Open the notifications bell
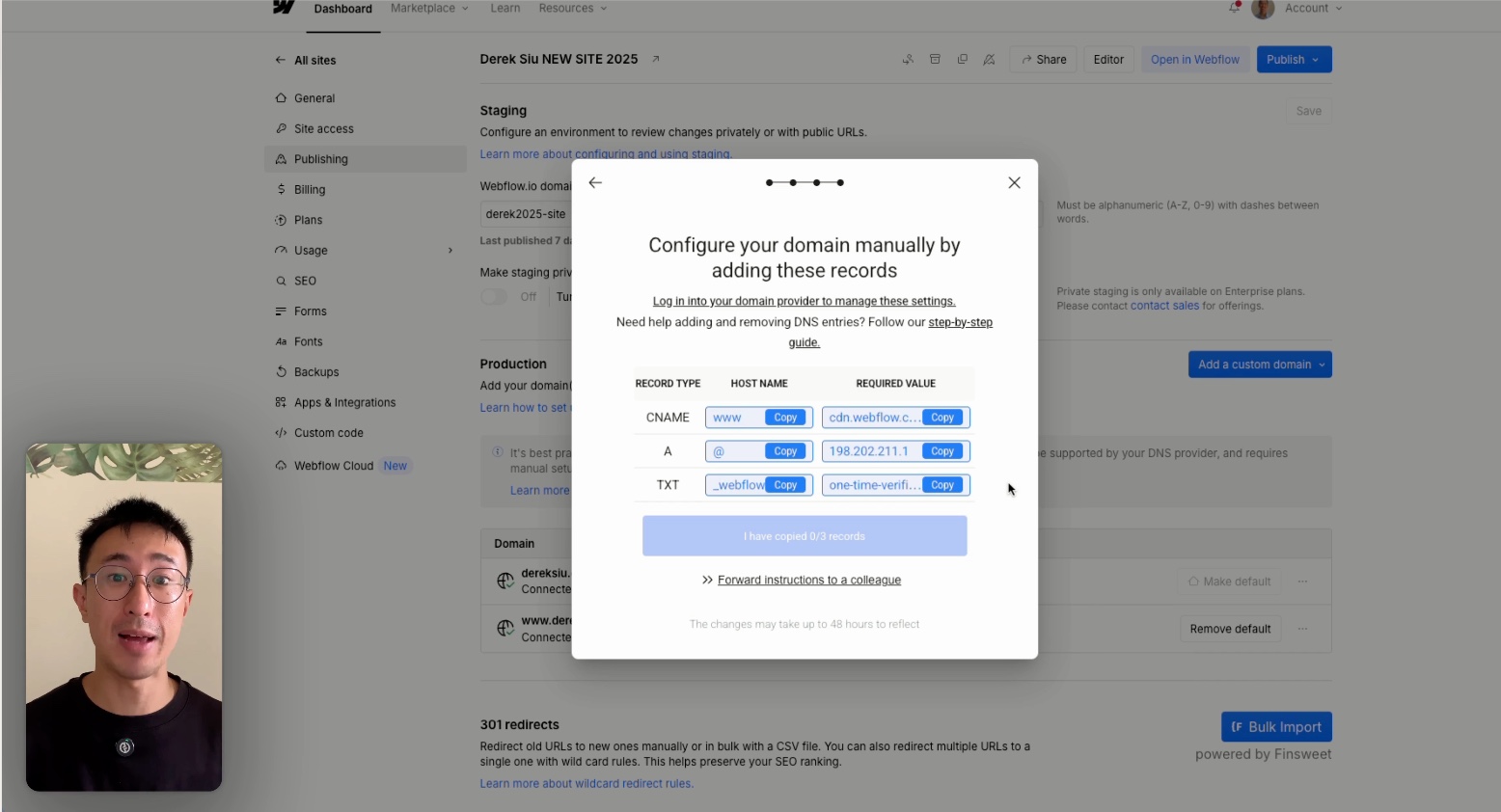Image resolution: width=1501 pixels, height=812 pixels. pyautogui.click(x=1235, y=8)
